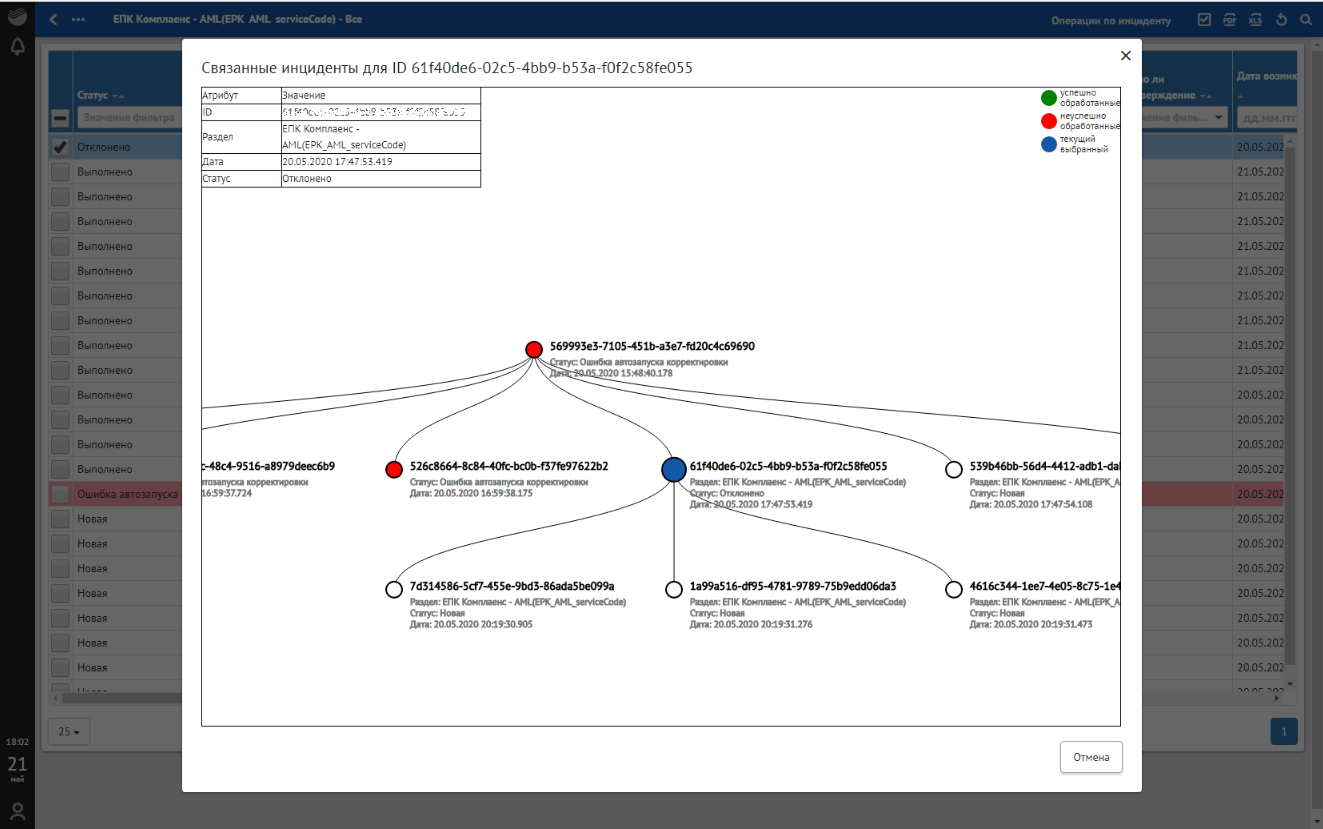Open notifications bell in left sidebar

point(17,47)
